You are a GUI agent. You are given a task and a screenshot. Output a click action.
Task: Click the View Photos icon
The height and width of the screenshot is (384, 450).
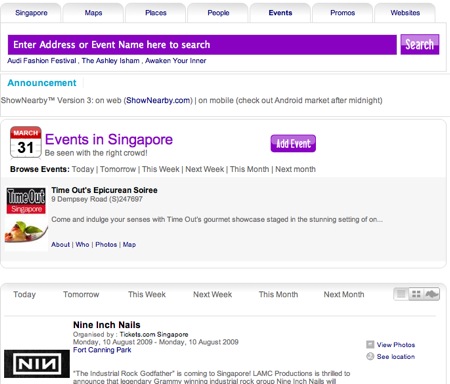[370, 345]
